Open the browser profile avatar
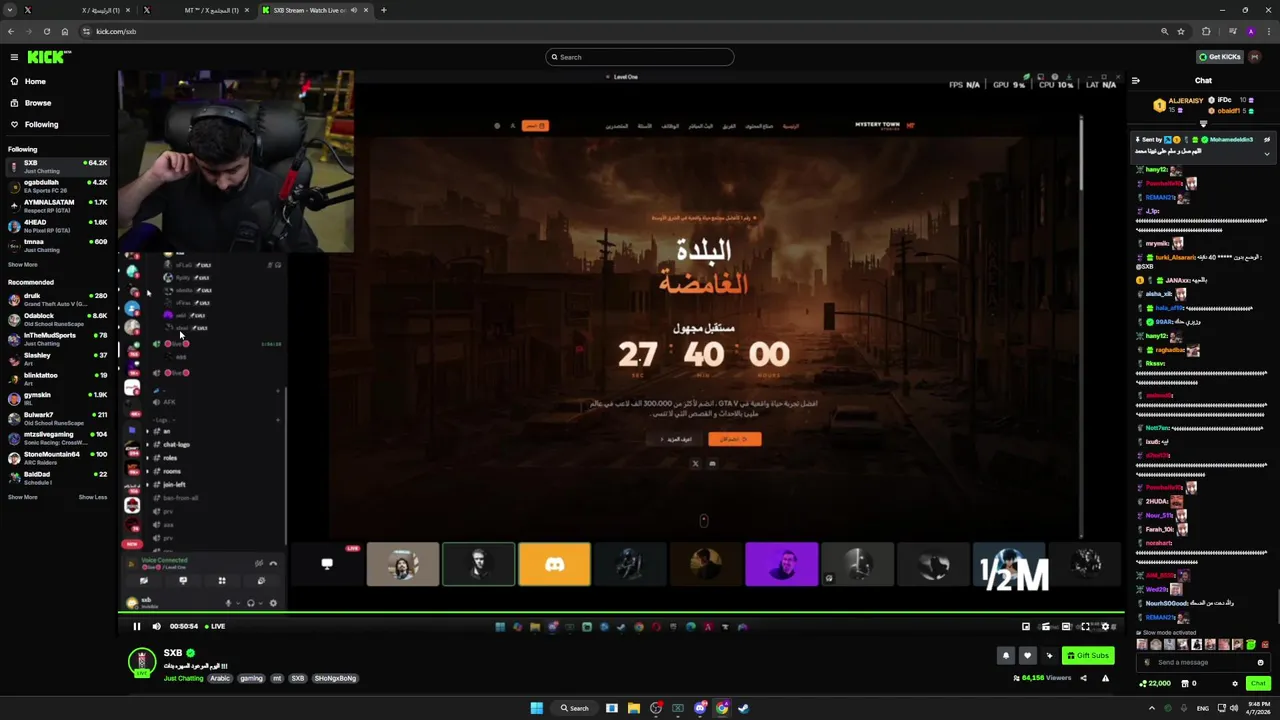Viewport: 1280px width, 720px height. click(x=1251, y=31)
